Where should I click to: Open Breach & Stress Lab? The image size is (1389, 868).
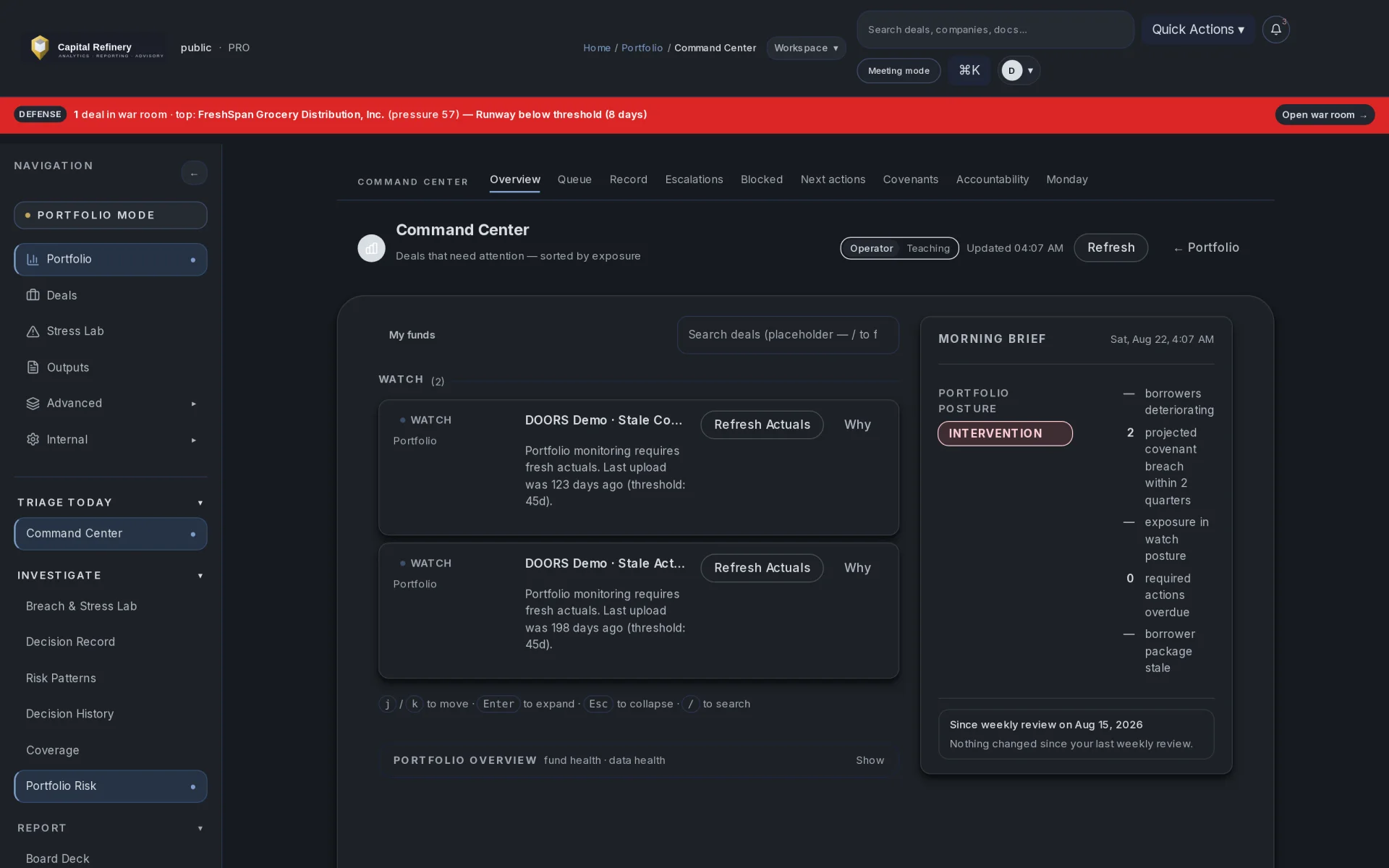pos(111,606)
